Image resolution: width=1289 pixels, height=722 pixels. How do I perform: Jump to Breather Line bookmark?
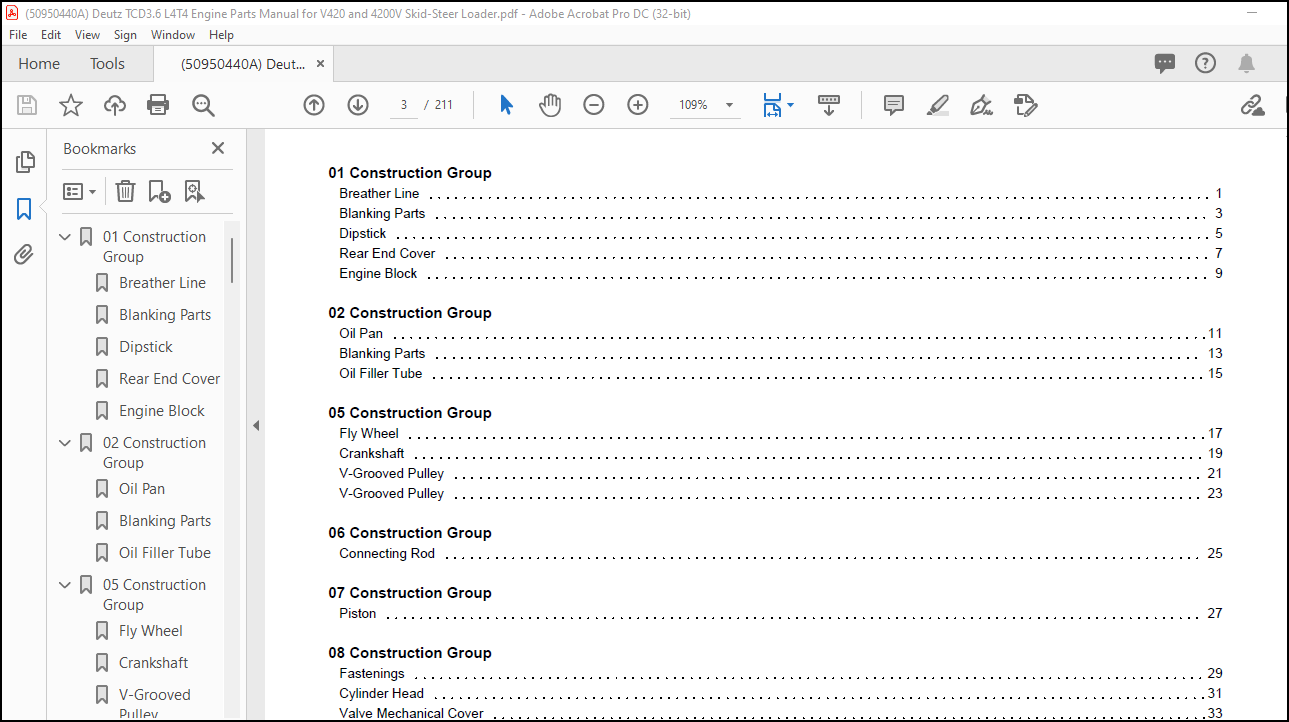162,283
